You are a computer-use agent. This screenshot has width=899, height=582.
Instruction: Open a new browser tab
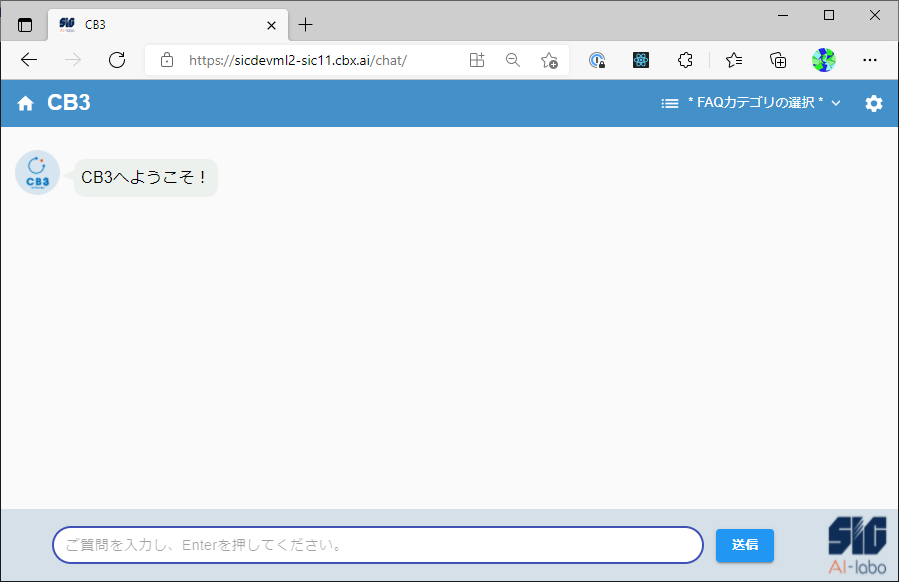306,25
